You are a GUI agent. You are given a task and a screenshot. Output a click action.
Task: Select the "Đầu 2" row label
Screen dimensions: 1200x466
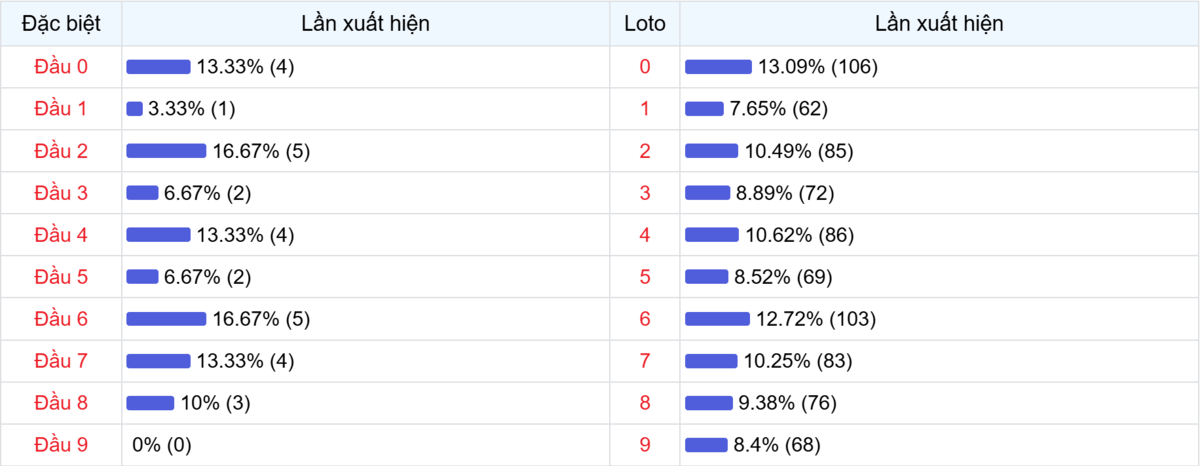tap(61, 151)
